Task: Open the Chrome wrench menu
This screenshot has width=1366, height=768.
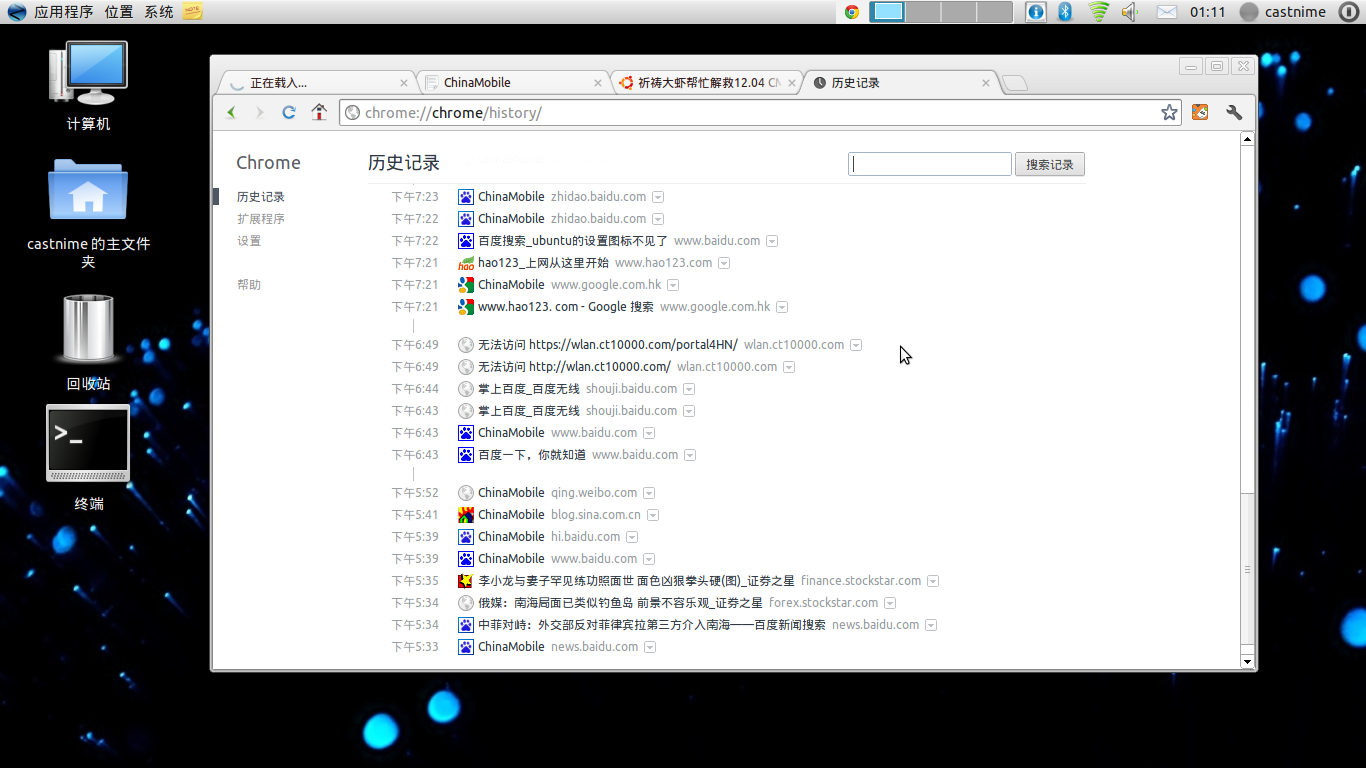Action: (x=1234, y=112)
